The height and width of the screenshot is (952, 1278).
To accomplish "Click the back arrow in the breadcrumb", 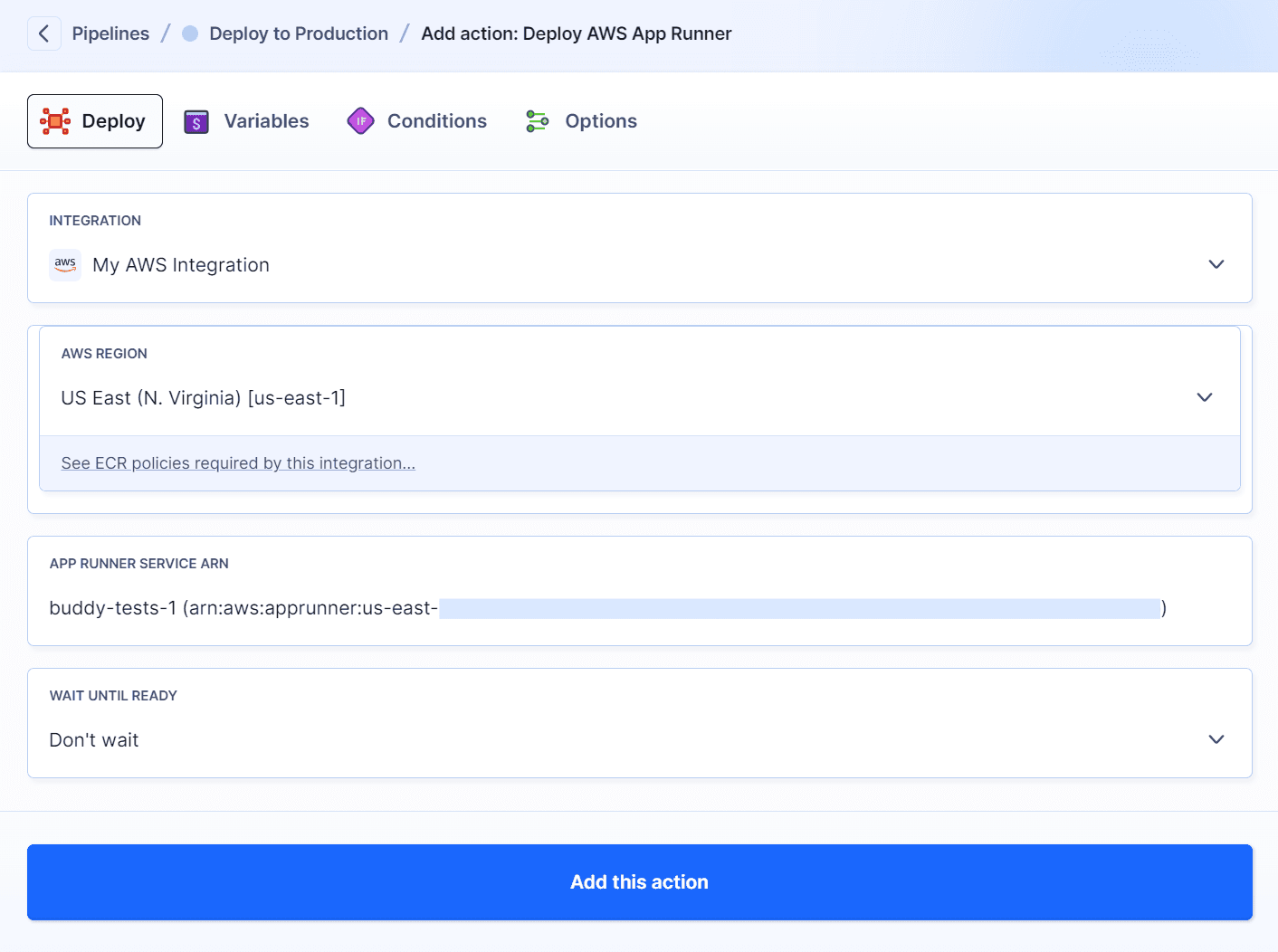I will 43,33.
